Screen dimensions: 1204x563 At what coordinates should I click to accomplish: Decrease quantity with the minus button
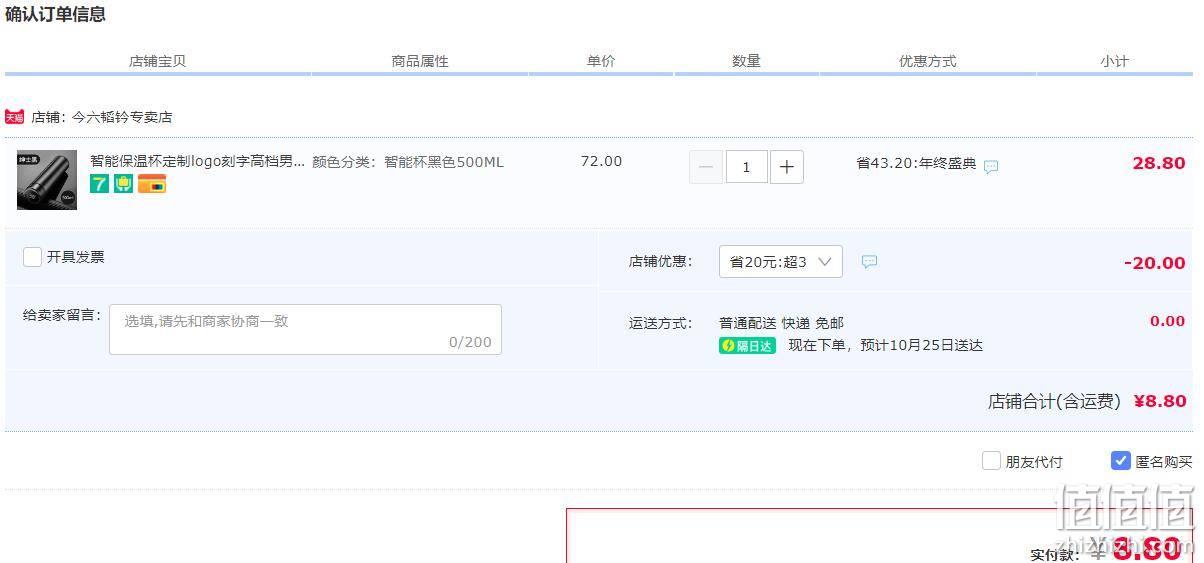tap(705, 167)
